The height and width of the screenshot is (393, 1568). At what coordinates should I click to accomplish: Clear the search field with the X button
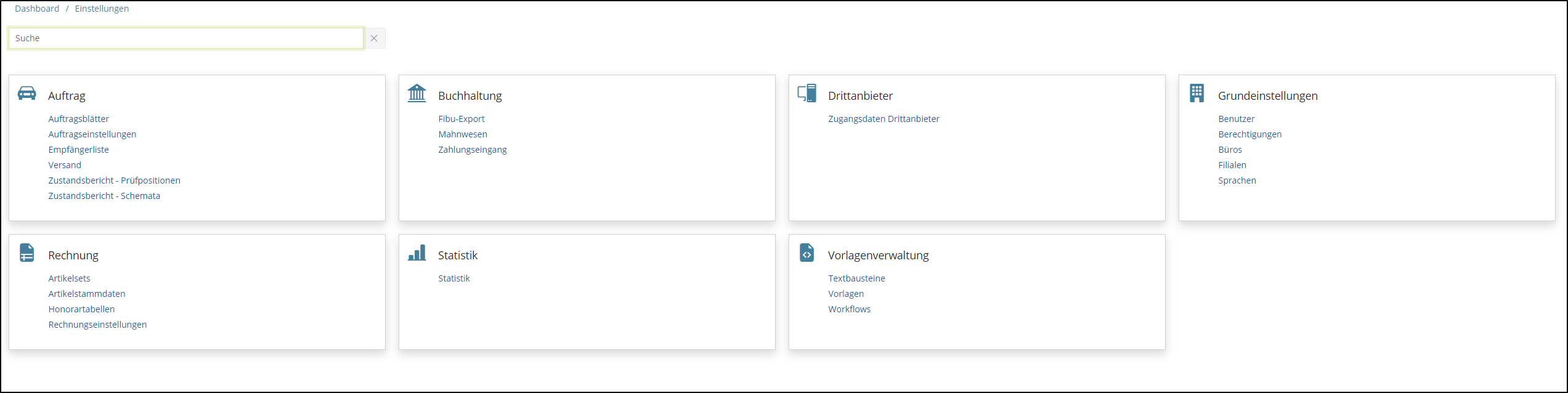(374, 38)
